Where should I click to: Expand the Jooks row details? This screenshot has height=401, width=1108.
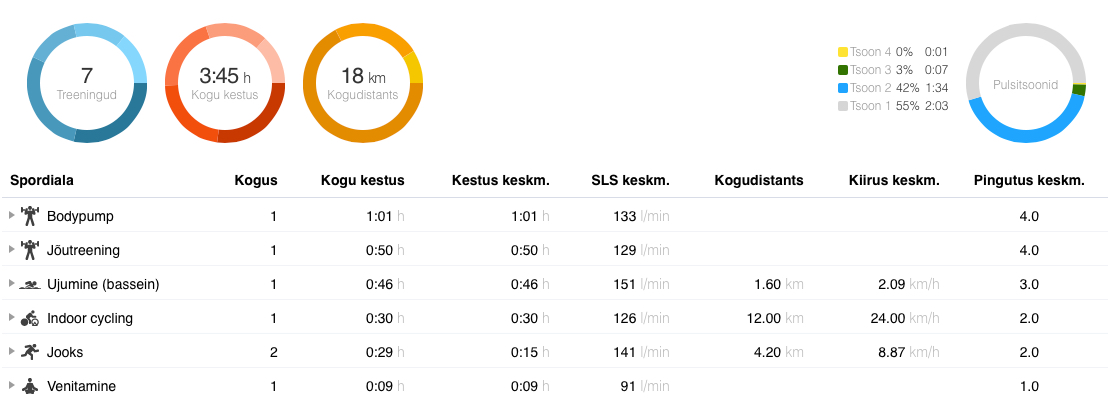pyautogui.click(x=11, y=352)
